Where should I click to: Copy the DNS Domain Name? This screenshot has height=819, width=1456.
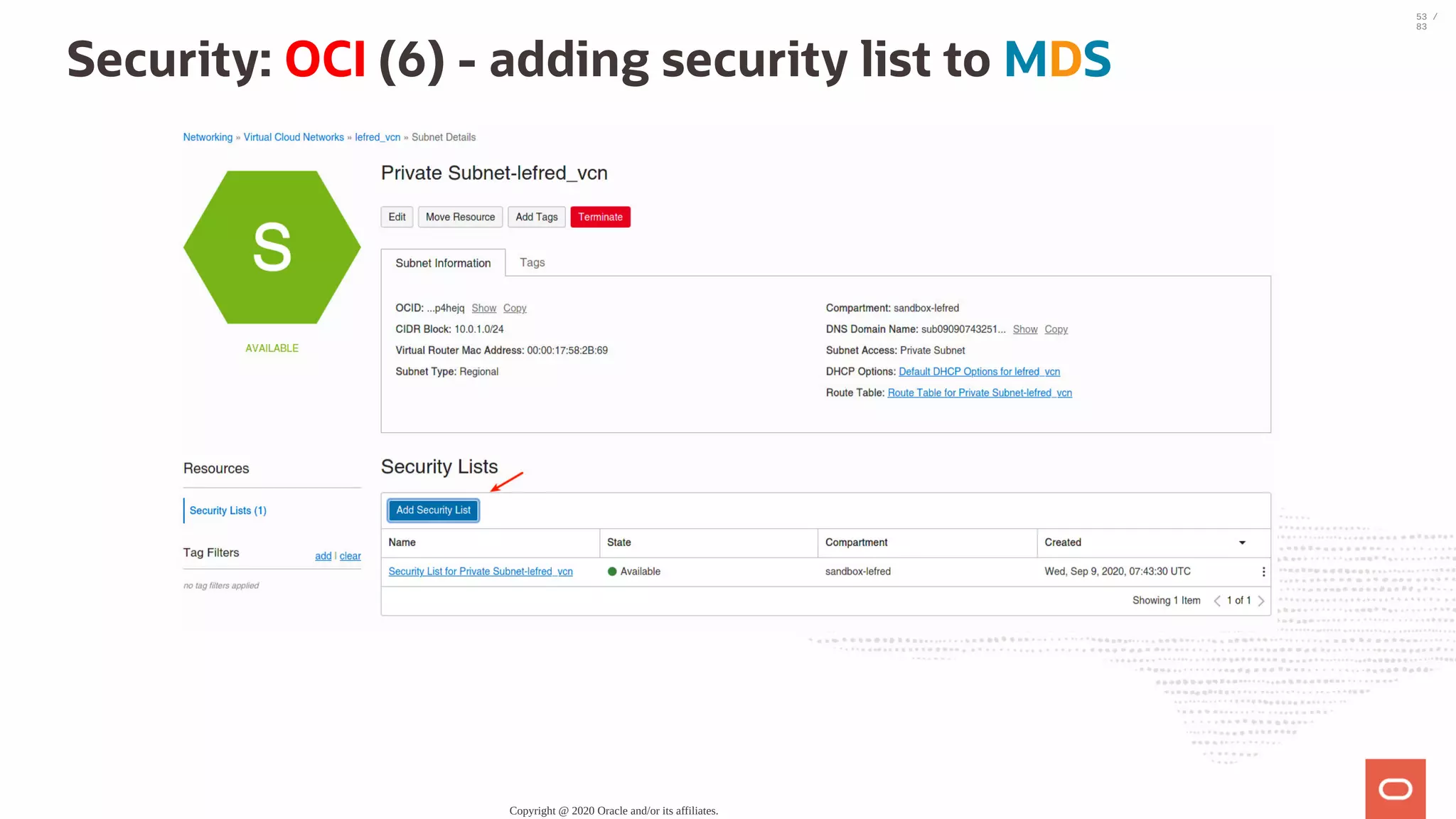[1056, 329]
